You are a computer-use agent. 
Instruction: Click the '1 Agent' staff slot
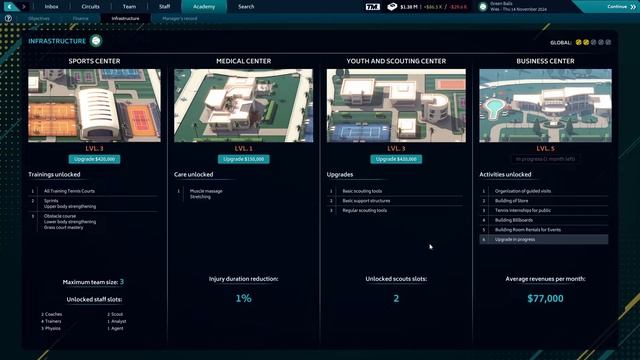[x=116, y=328]
